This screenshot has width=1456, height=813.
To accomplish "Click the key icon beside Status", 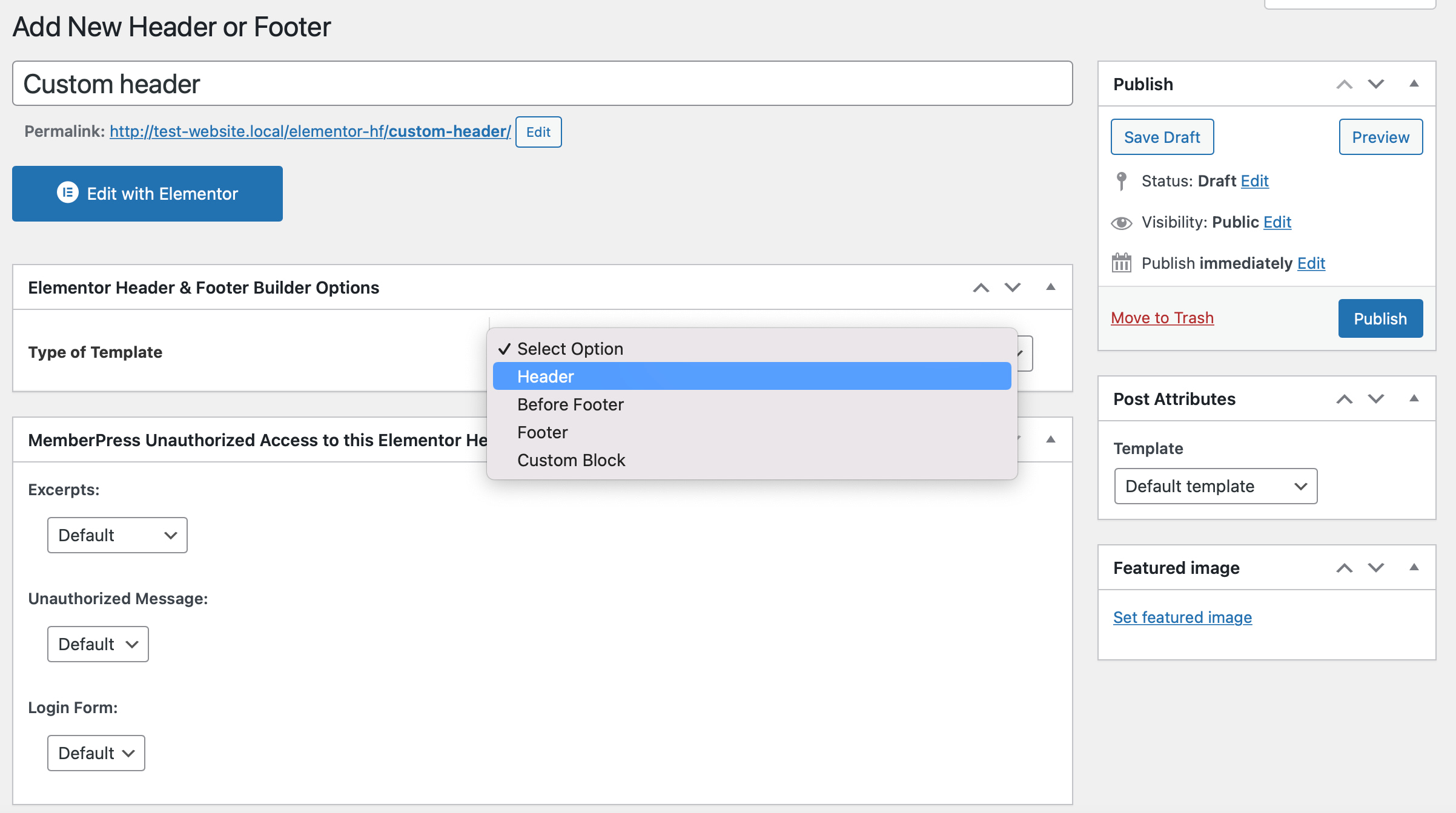I will click(1122, 180).
